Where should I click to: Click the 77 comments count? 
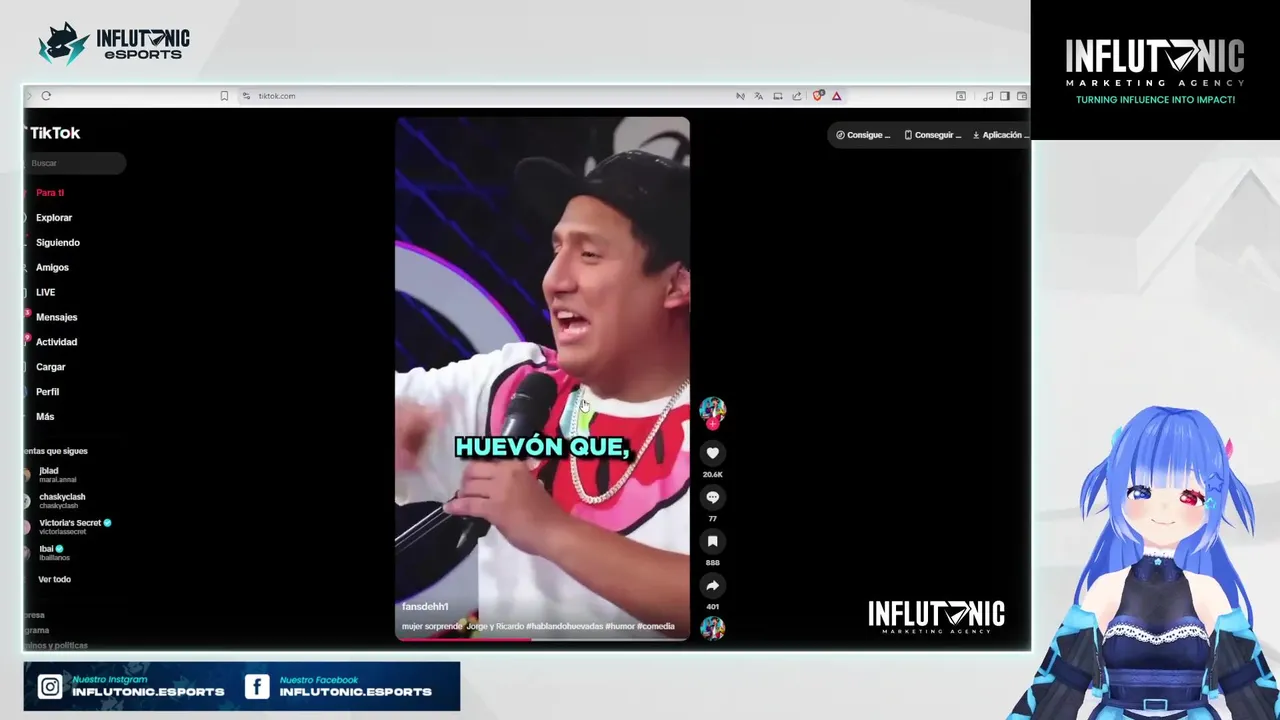click(x=712, y=519)
